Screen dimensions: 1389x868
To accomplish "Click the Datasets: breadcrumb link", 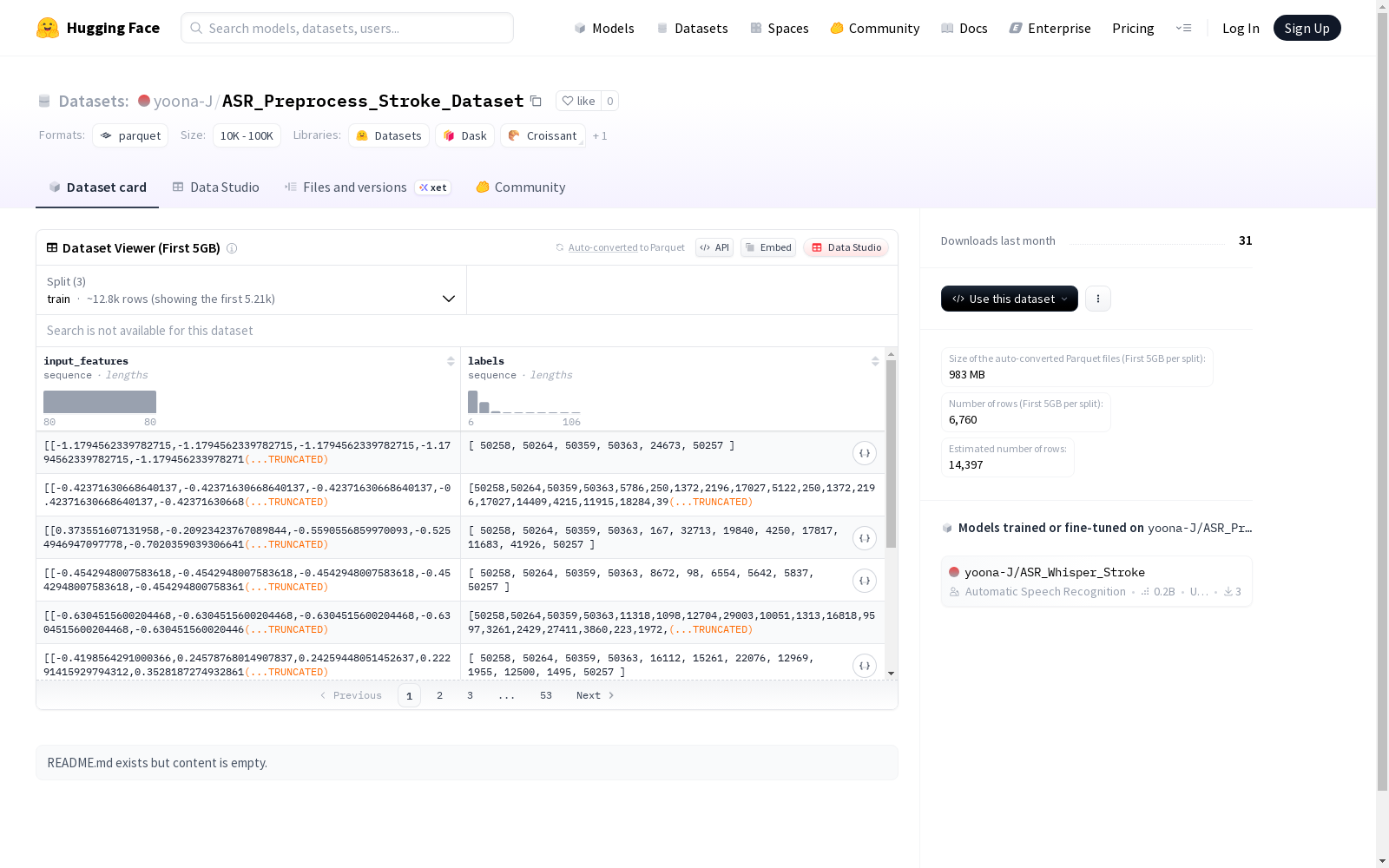I will (x=93, y=101).
